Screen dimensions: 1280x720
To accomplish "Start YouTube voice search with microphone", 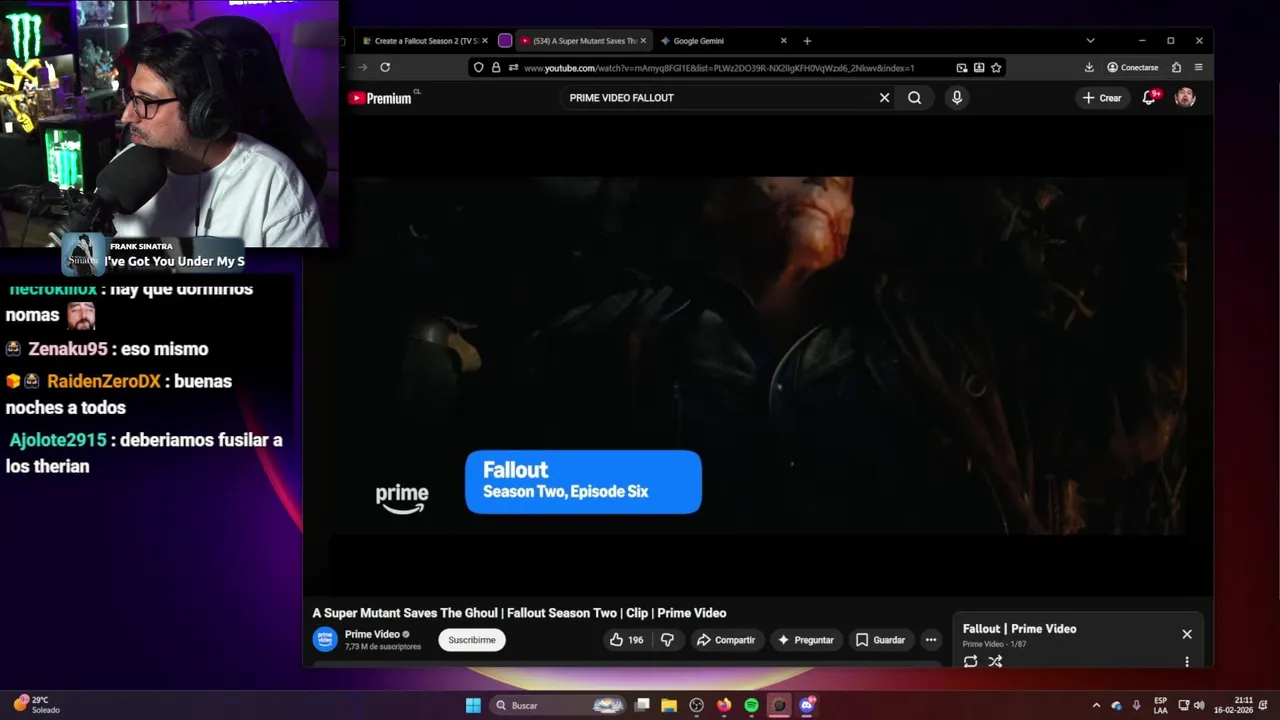I will pos(957,98).
